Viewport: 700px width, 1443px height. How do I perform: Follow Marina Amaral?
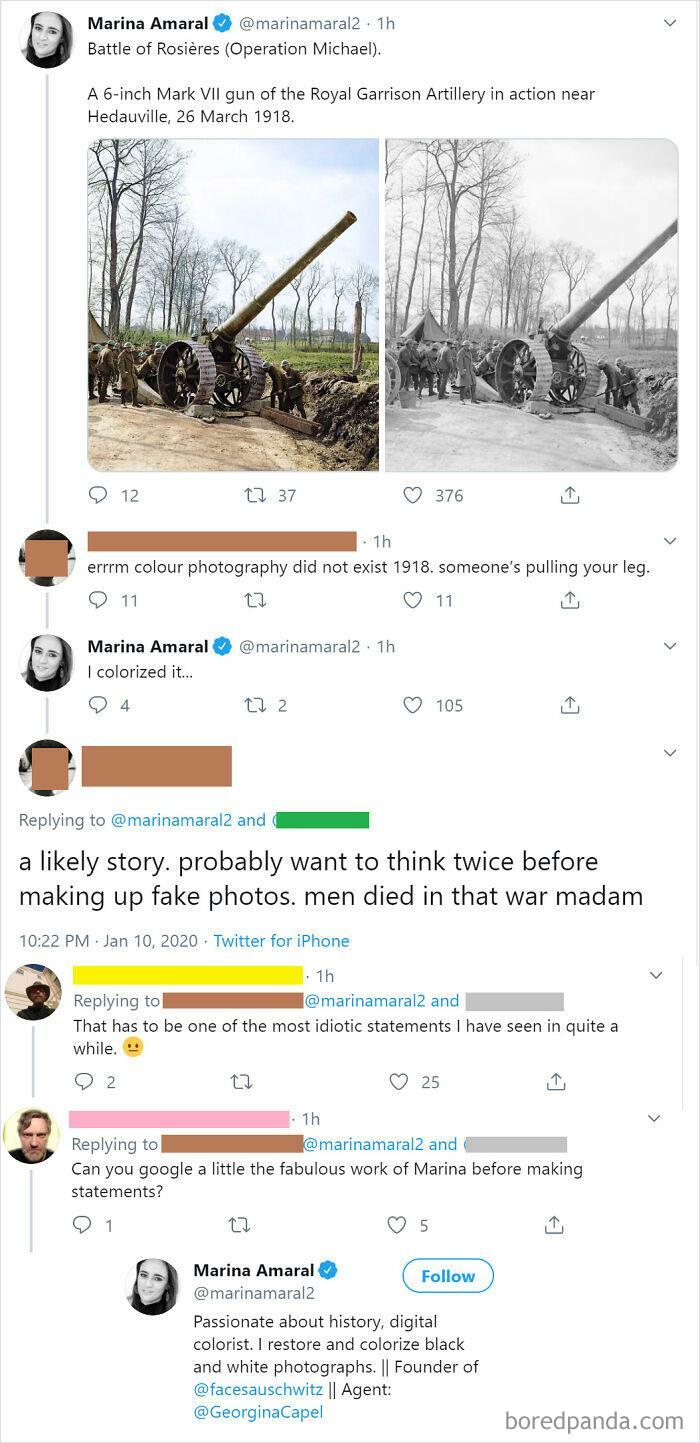pyautogui.click(x=447, y=1275)
